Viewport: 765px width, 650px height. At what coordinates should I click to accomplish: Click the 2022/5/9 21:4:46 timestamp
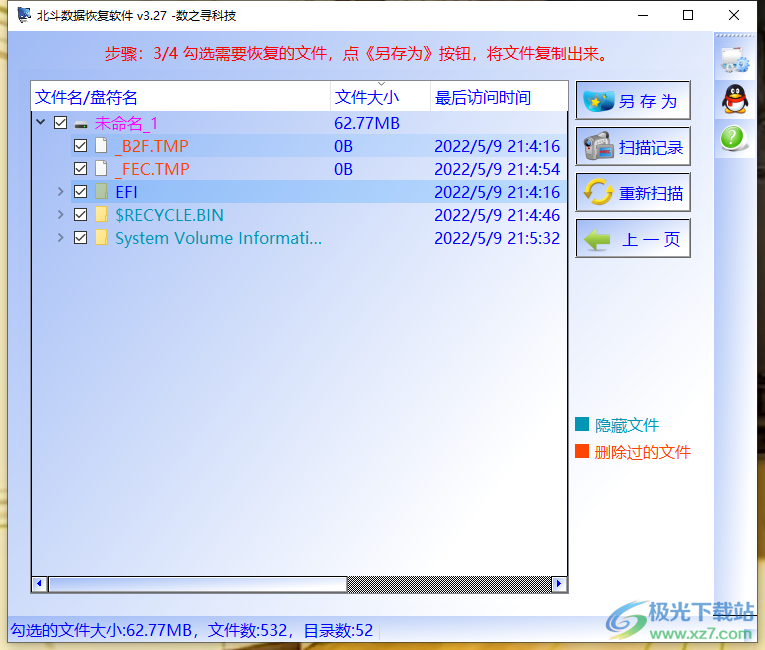[497, 215]
